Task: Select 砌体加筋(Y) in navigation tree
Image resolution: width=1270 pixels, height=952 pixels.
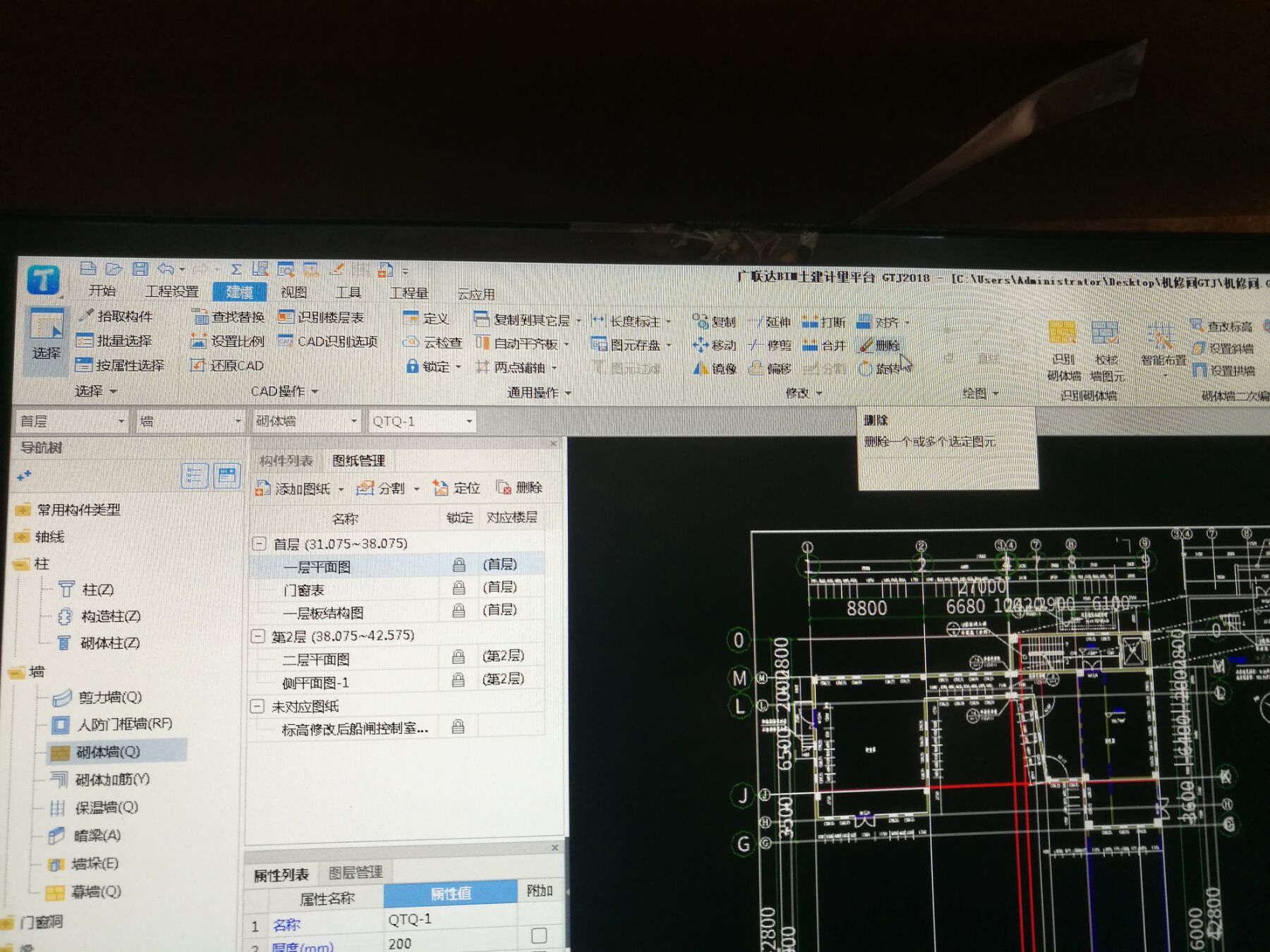Action: click(99, 779)
